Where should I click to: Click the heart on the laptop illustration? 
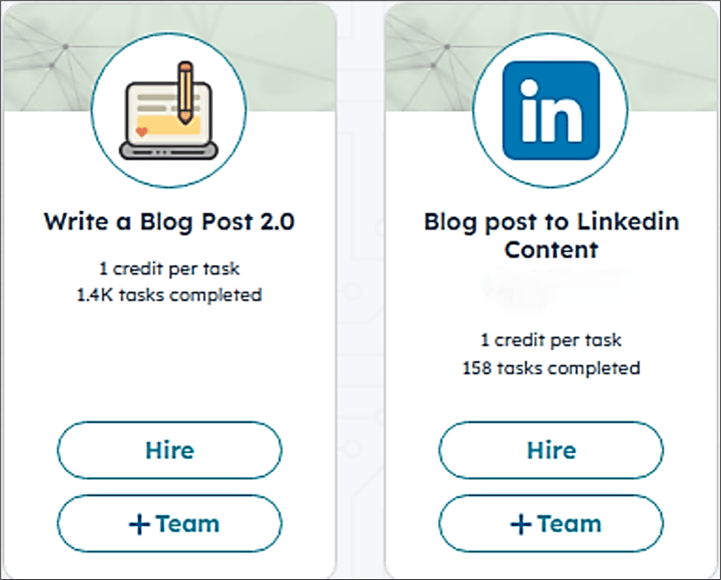click(142, 132)
